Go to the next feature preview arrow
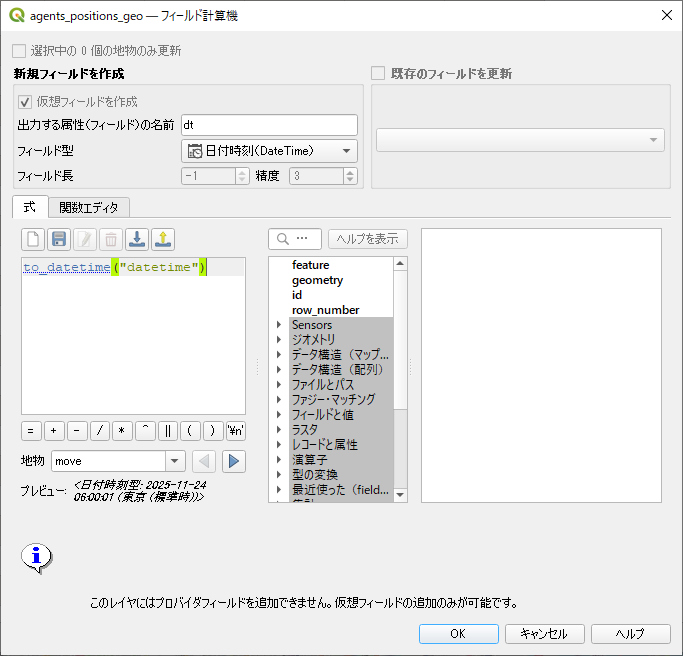Screen dimensions: 683x656 coord(233,461)
